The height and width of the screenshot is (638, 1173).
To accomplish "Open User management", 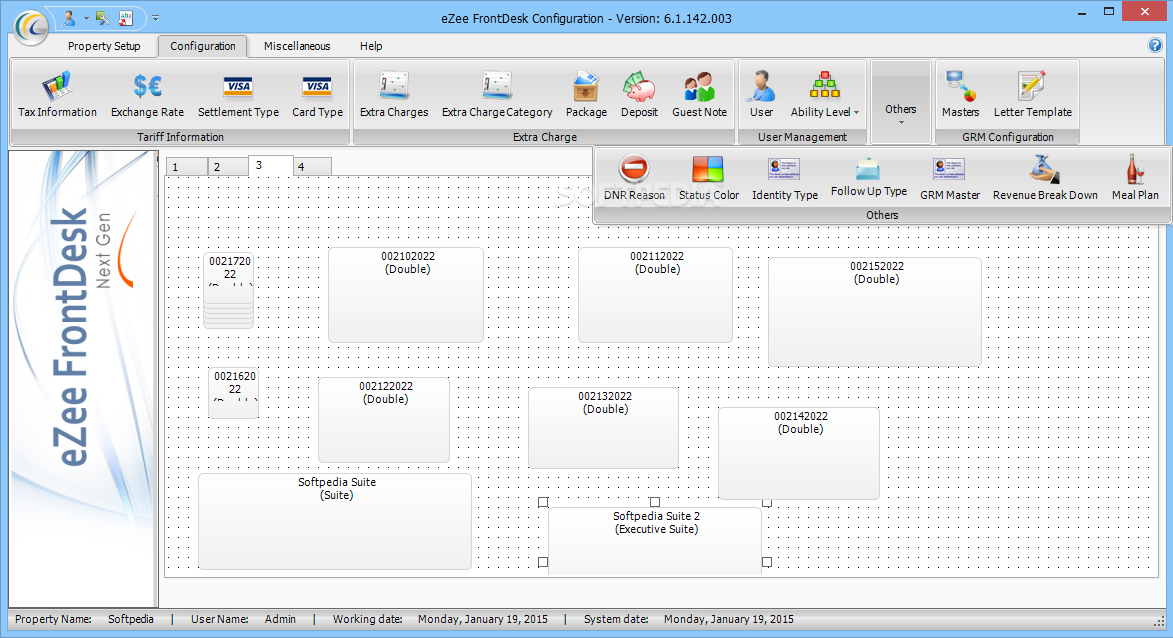I will tap(762, 95).
